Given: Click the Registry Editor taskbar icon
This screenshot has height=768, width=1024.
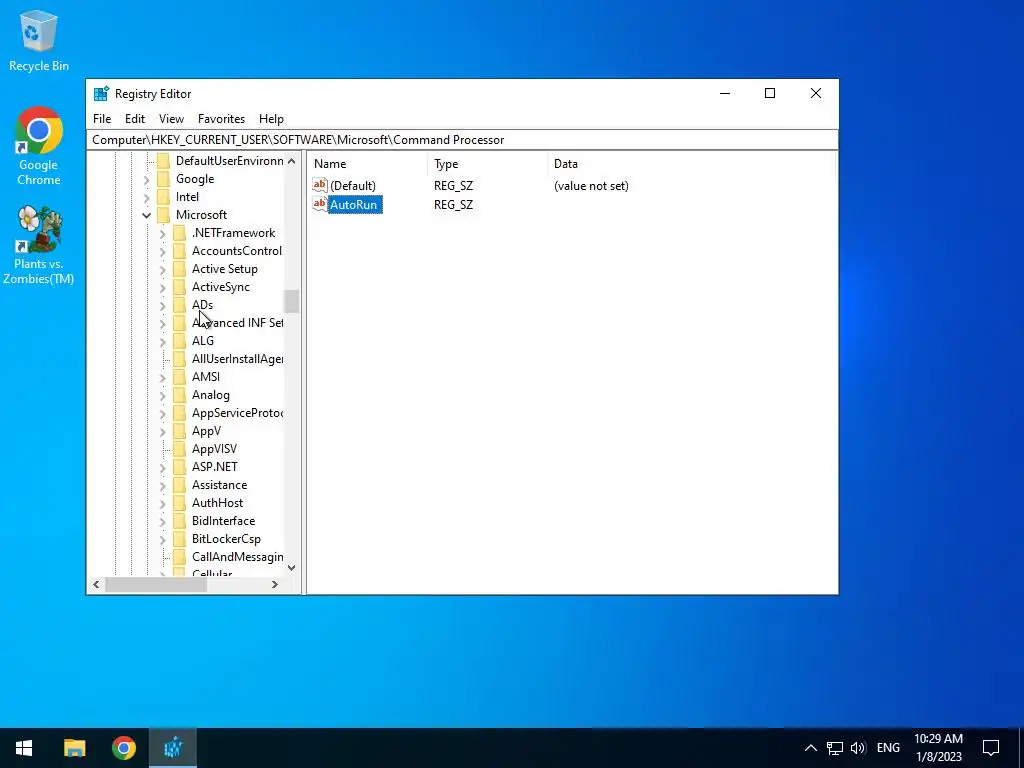Looking at the screenshot, I should pos(173,748).
